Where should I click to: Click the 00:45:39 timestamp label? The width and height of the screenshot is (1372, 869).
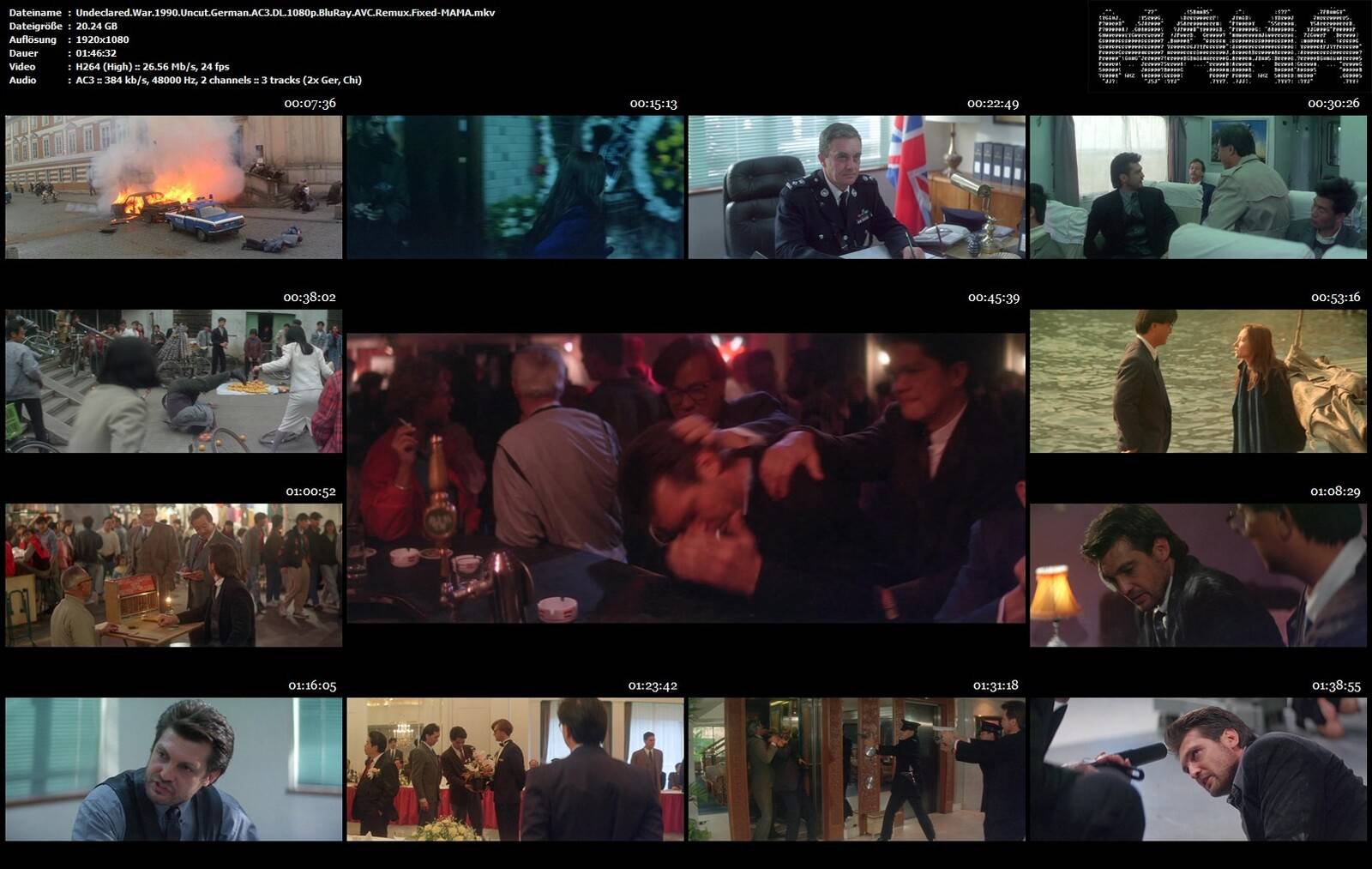tap(994, 298)
